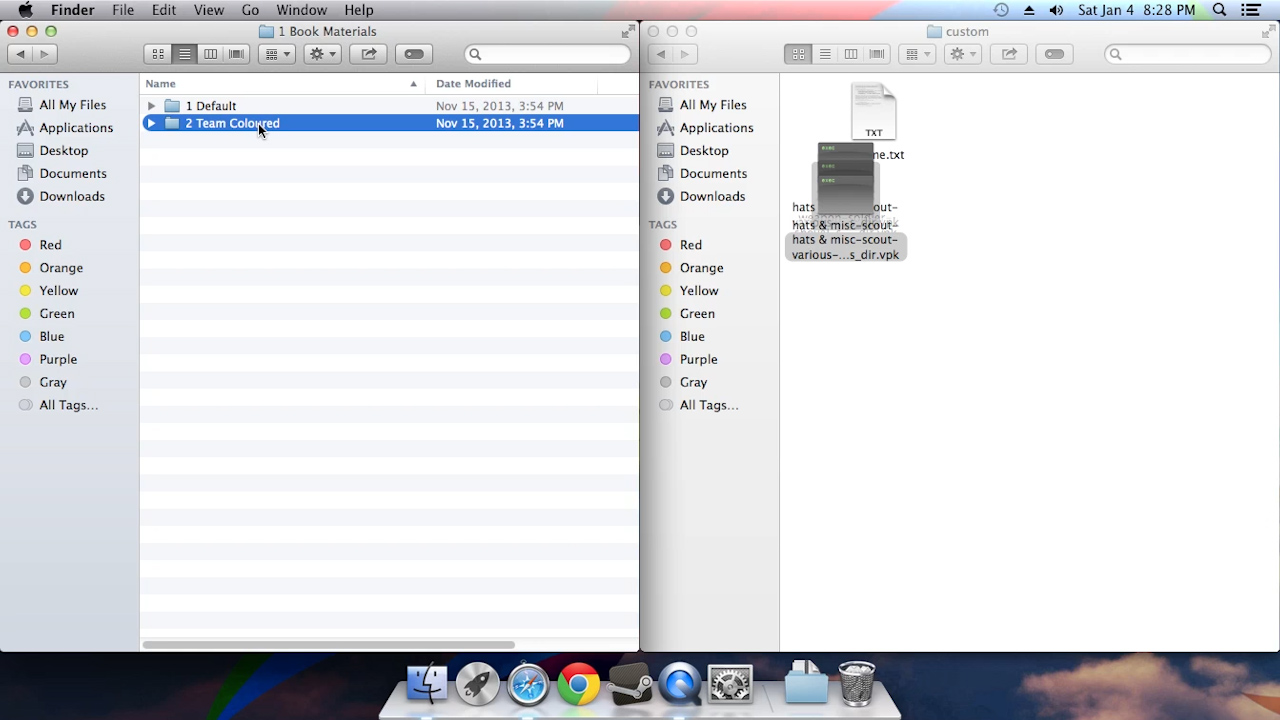1280x720 pixels.
Task: Open the Go menu
Action: tap(250, 10)
